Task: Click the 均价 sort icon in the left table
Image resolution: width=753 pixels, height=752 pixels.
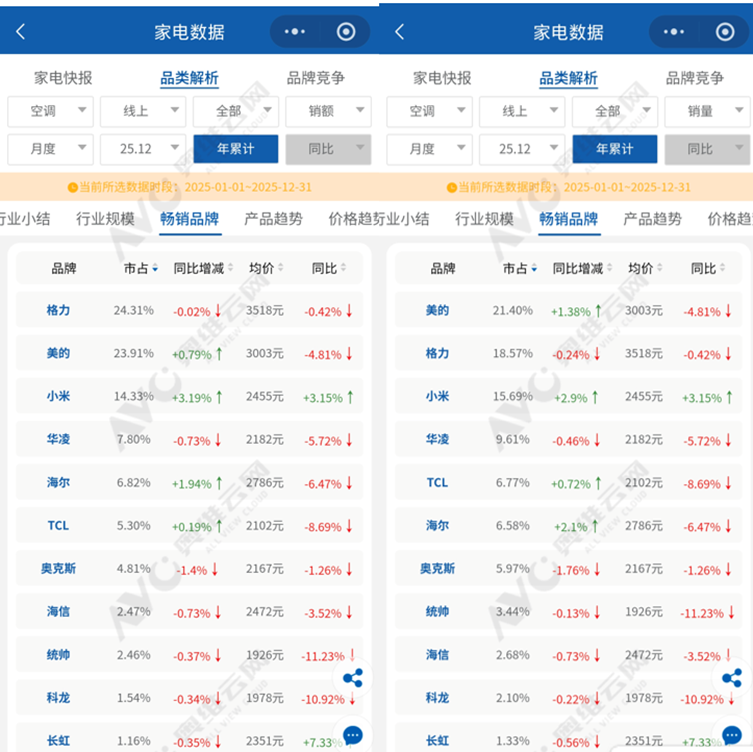Action: 282,268
